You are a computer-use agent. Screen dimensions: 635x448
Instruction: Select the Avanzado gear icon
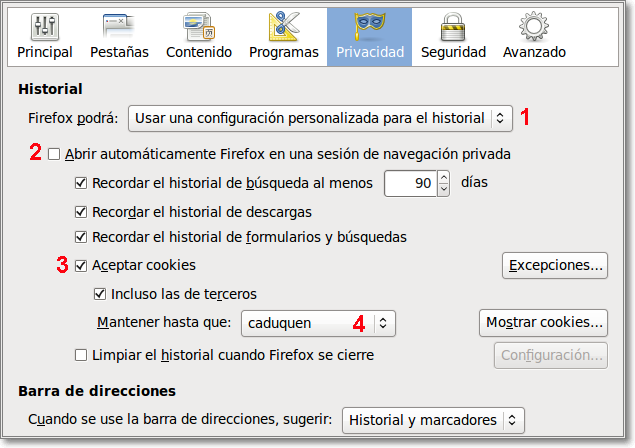(534, 27)
